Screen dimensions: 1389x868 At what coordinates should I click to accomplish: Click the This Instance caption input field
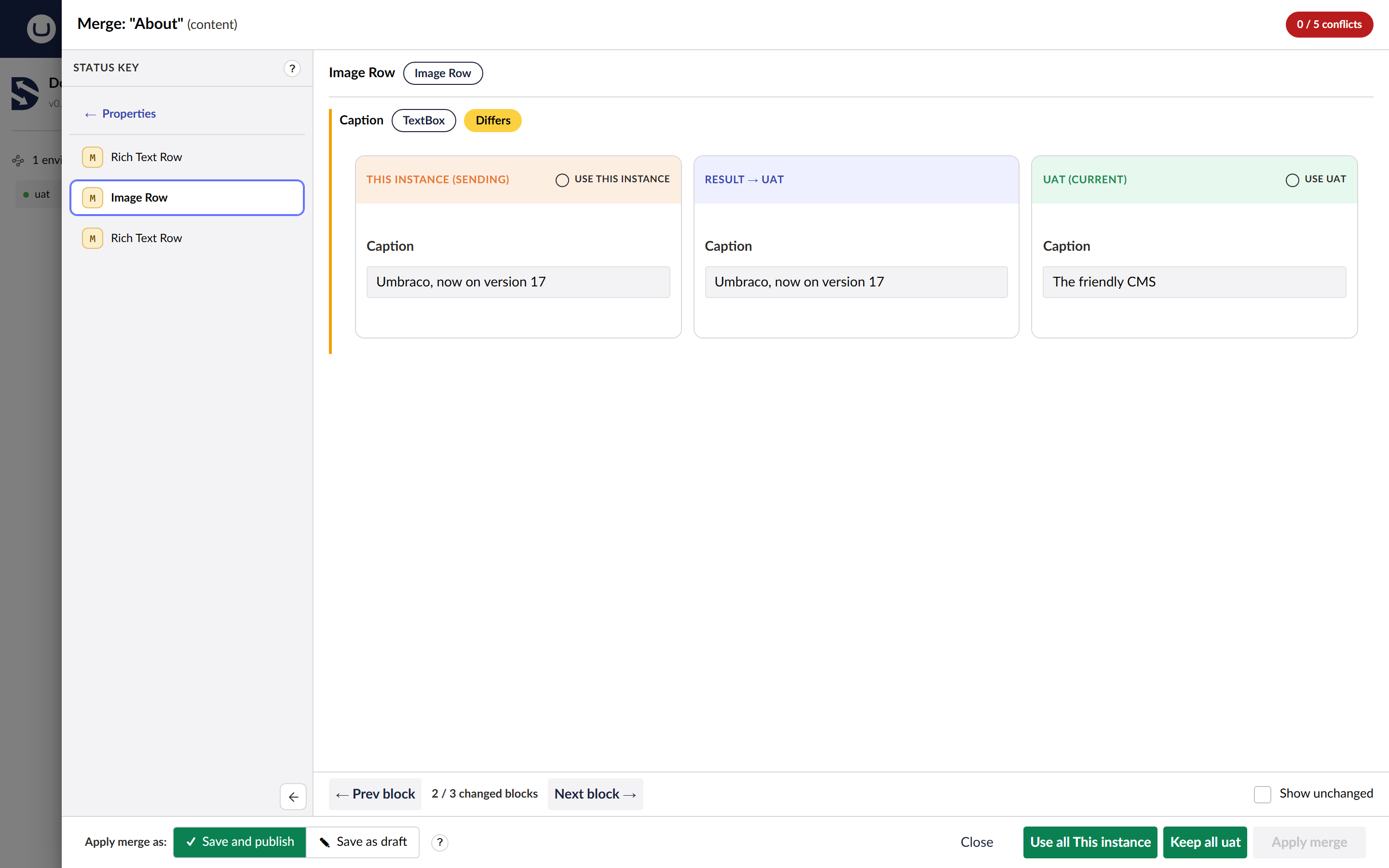(518, 282)
